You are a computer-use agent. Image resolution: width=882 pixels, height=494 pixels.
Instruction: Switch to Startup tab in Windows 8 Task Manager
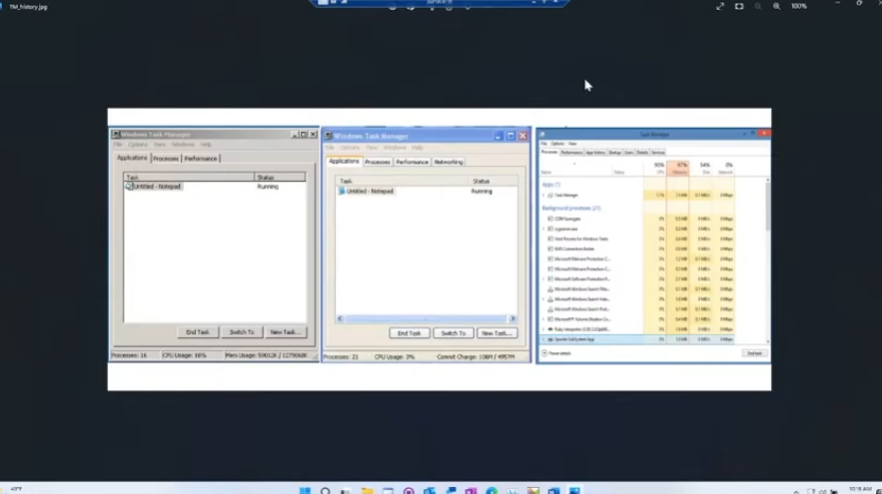click(615, 152)
